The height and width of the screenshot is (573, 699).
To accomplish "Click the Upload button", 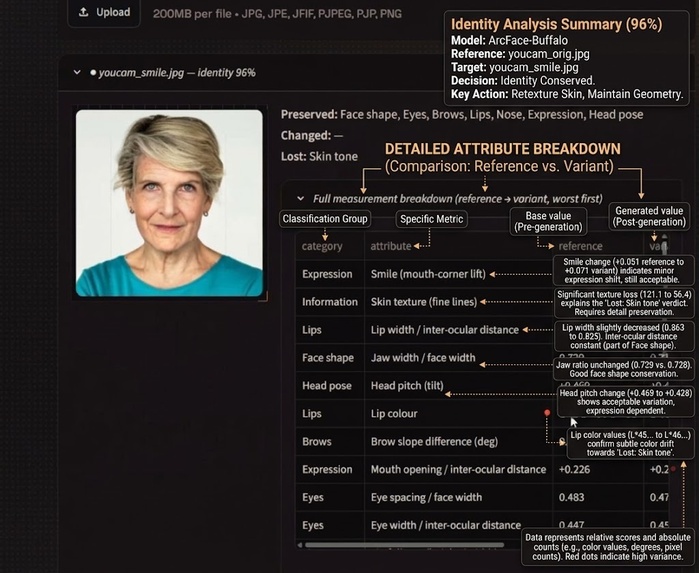I will pos(104,12).
